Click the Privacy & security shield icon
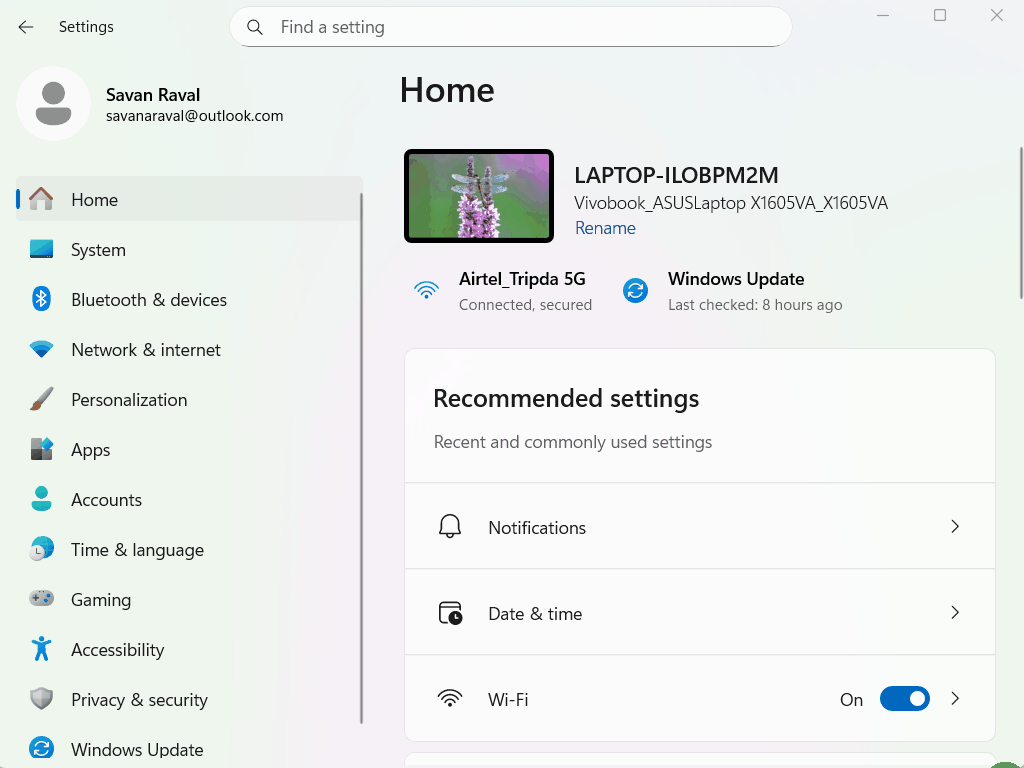Viewport: 1024px width, 768px height. click(x=41, y=699)
